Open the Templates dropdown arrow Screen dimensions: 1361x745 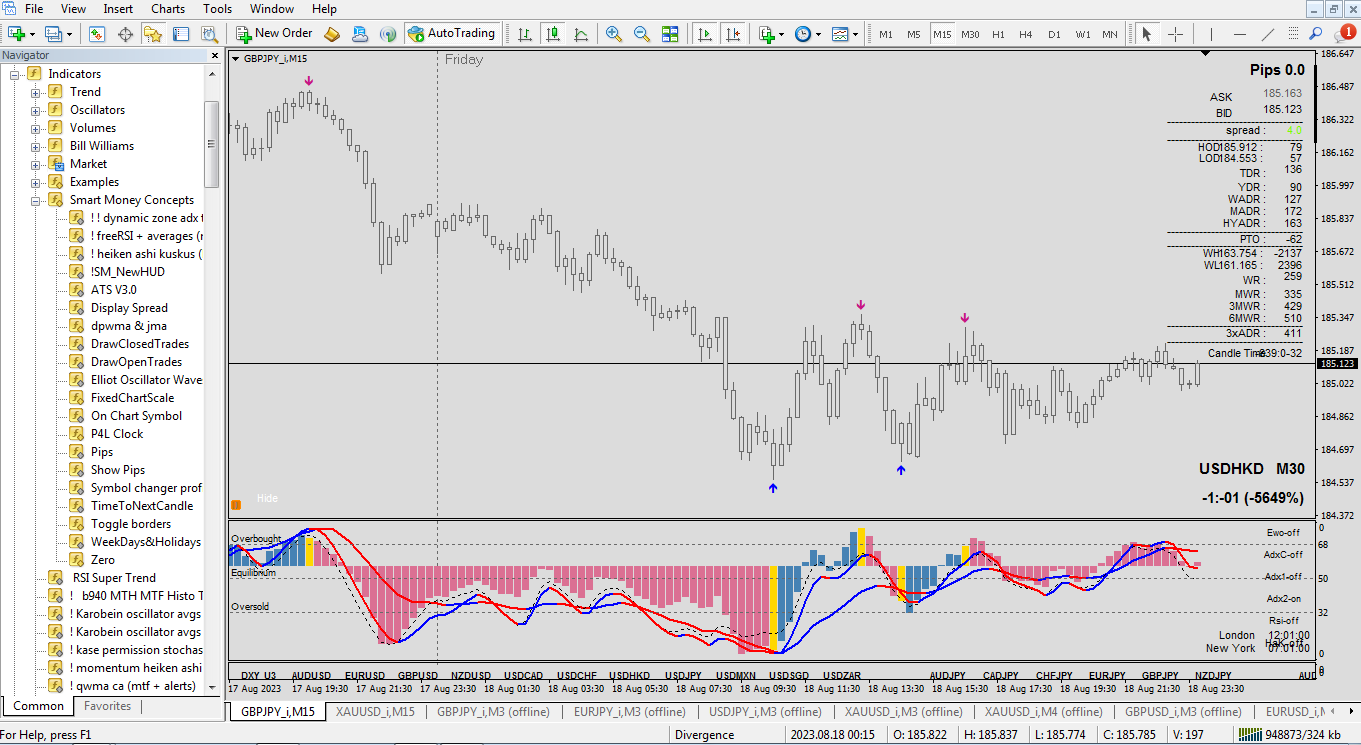[856, 34]
